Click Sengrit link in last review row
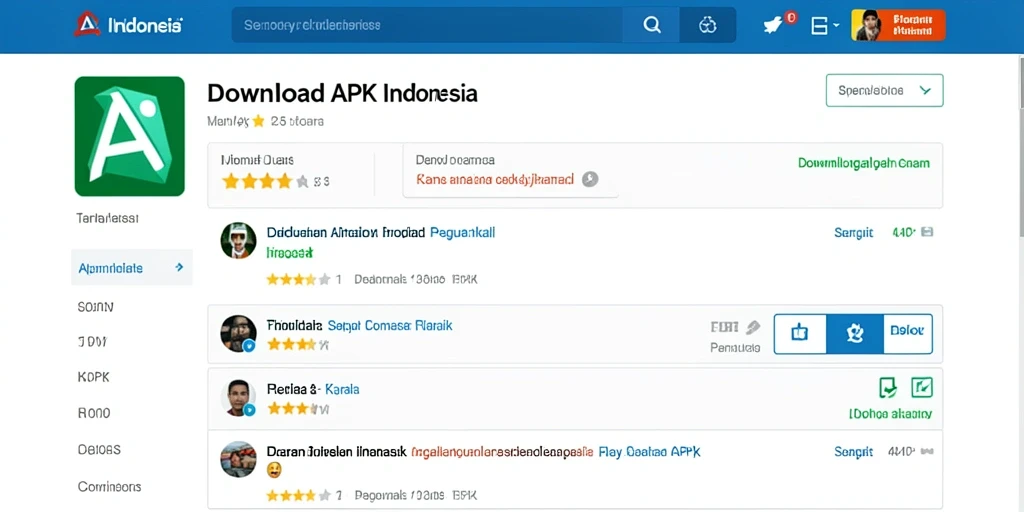The height and width of the screenshot is (512, 1024). click(854, 451)
